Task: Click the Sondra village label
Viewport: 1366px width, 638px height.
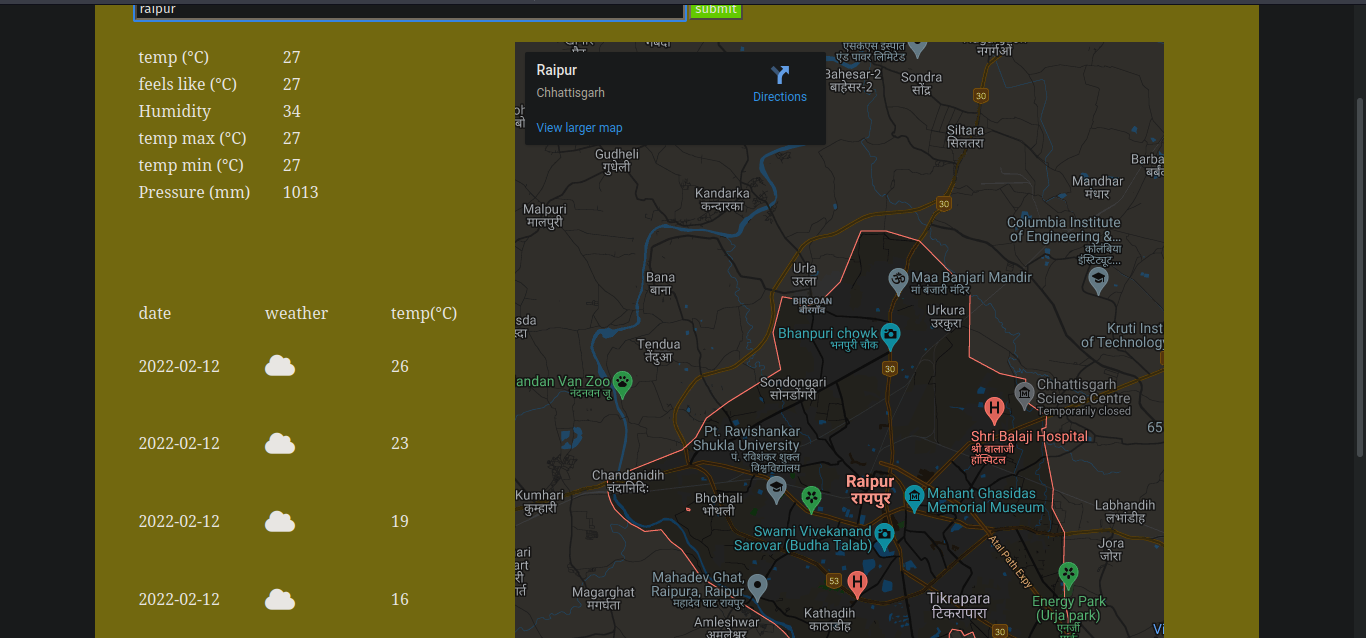Action: pos(922,84)
